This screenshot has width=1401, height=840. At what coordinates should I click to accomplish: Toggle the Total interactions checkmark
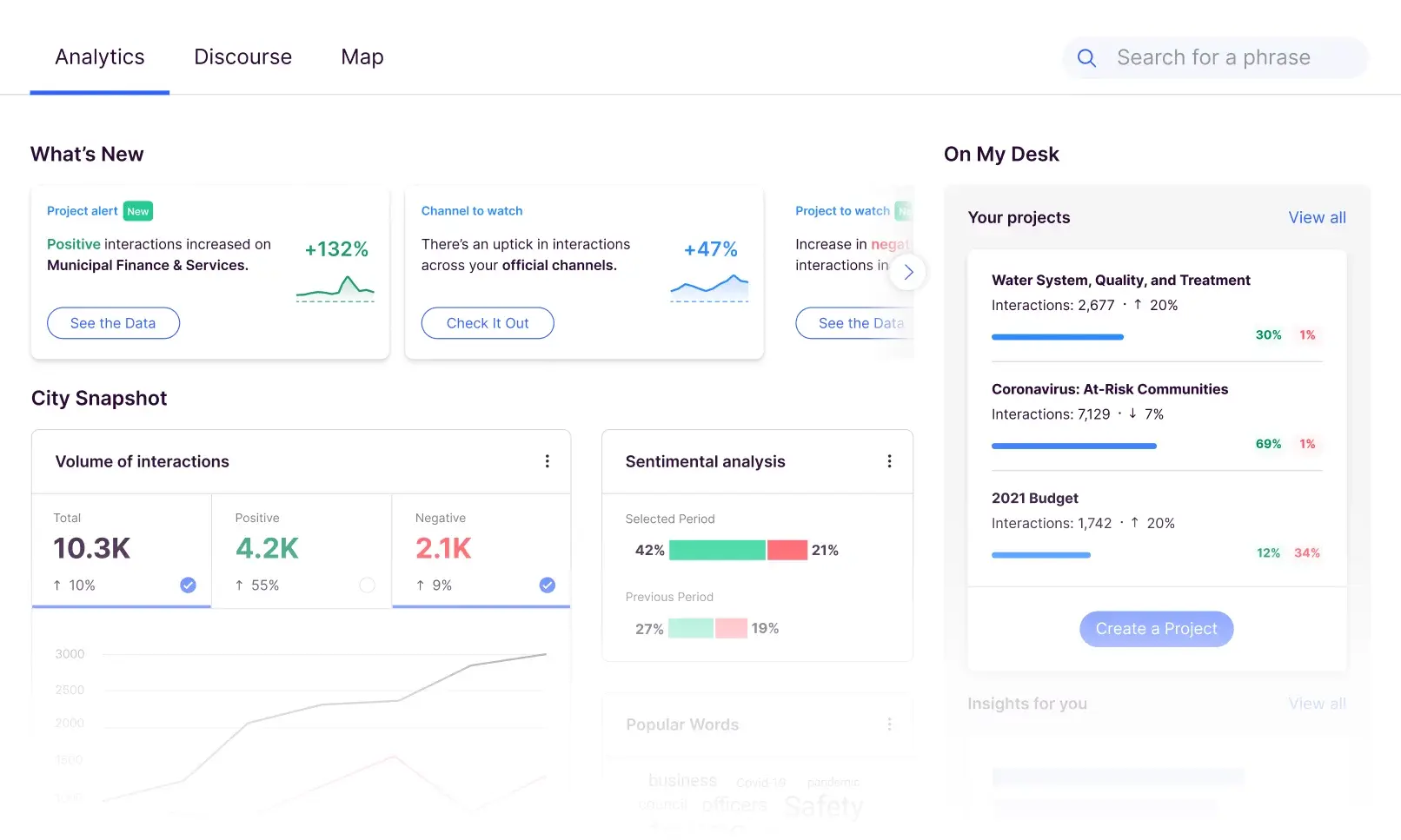coord(188,585)
